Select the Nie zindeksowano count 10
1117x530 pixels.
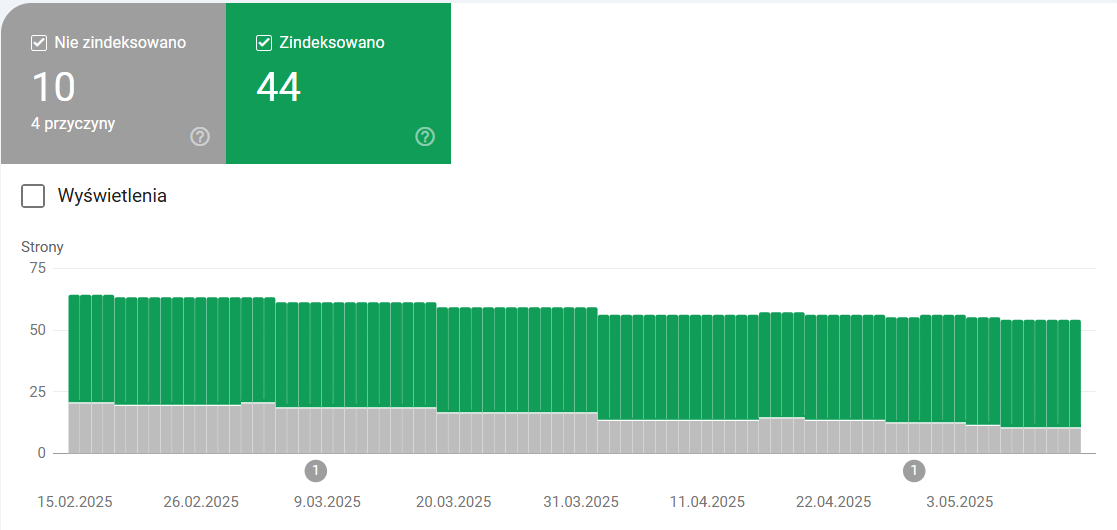click(x=53, y=88)
